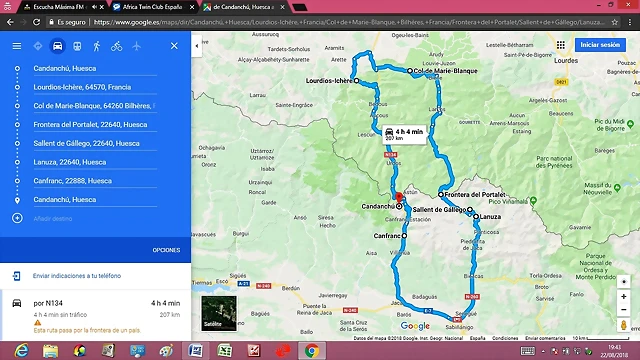Close the Africa Twin Club España tab
This screenshot has height=360, width=640.
pos(192,7)
